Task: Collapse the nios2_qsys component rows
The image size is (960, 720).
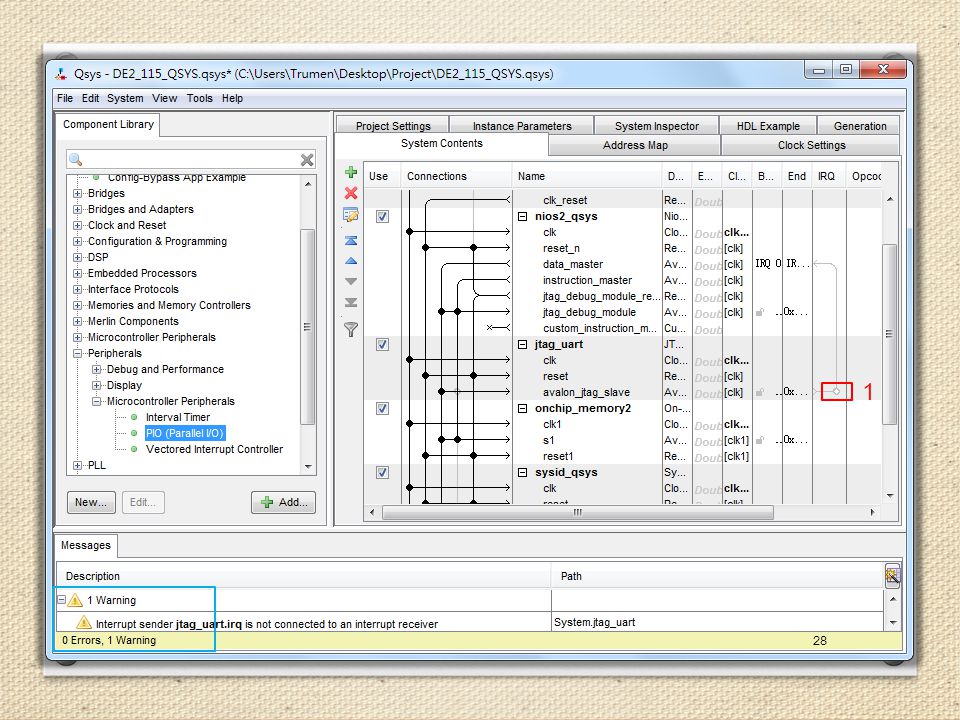Action: [522, 216]
